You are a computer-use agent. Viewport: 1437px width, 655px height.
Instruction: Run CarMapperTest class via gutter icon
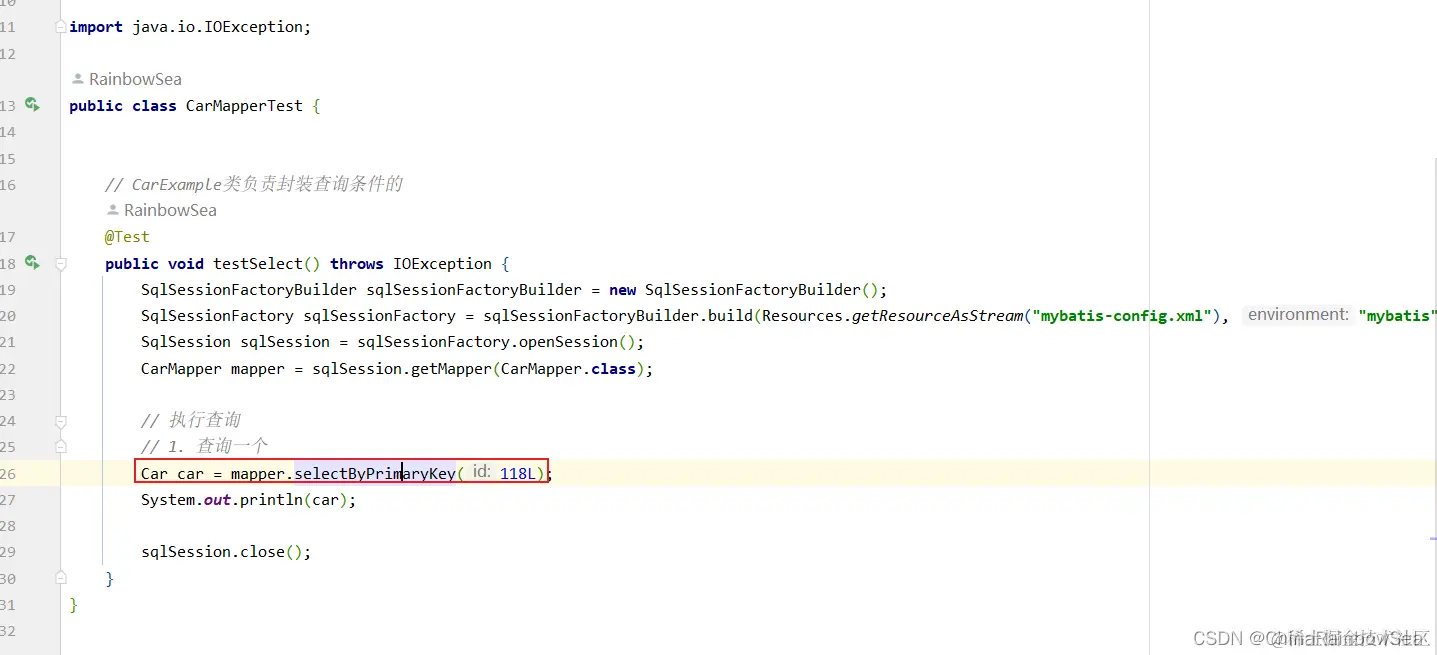pos(32,104)
